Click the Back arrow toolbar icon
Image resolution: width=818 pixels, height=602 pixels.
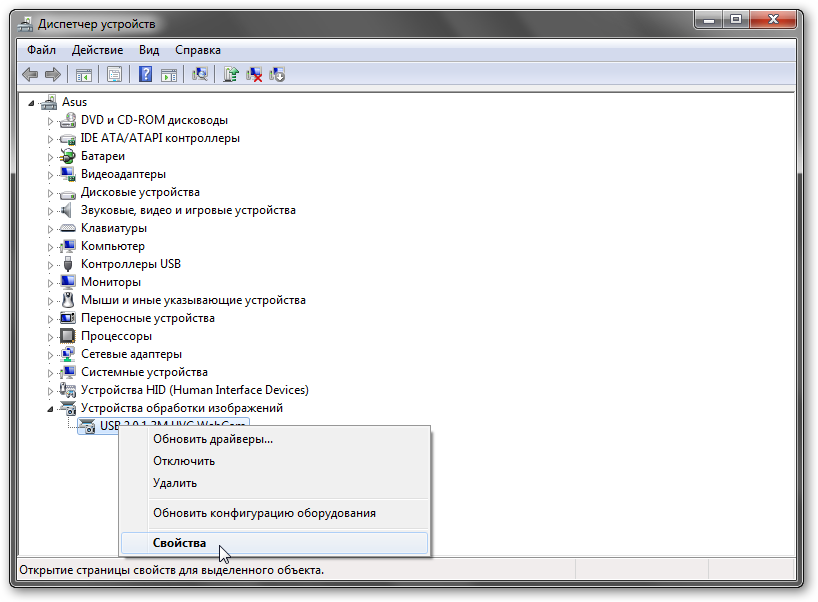click(x=30, y=75)
